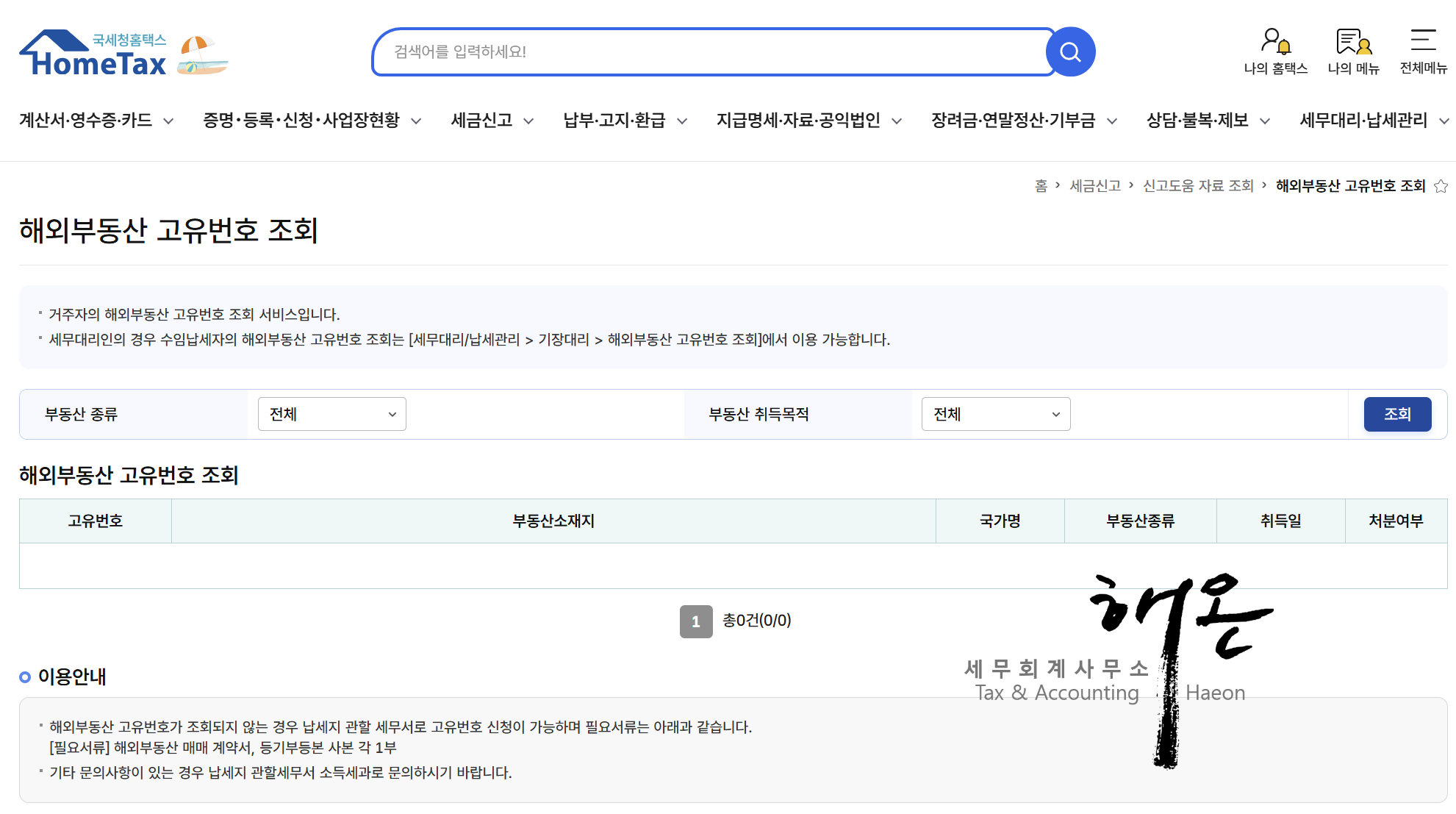Open 상담·불복·제보 menu

(x=1208, y=121)
